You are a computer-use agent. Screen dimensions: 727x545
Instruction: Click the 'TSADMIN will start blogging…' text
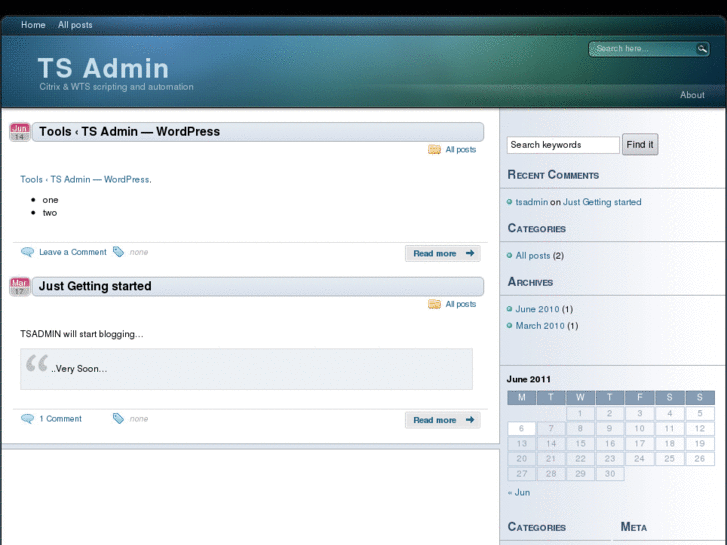click(x=82, y=334)
